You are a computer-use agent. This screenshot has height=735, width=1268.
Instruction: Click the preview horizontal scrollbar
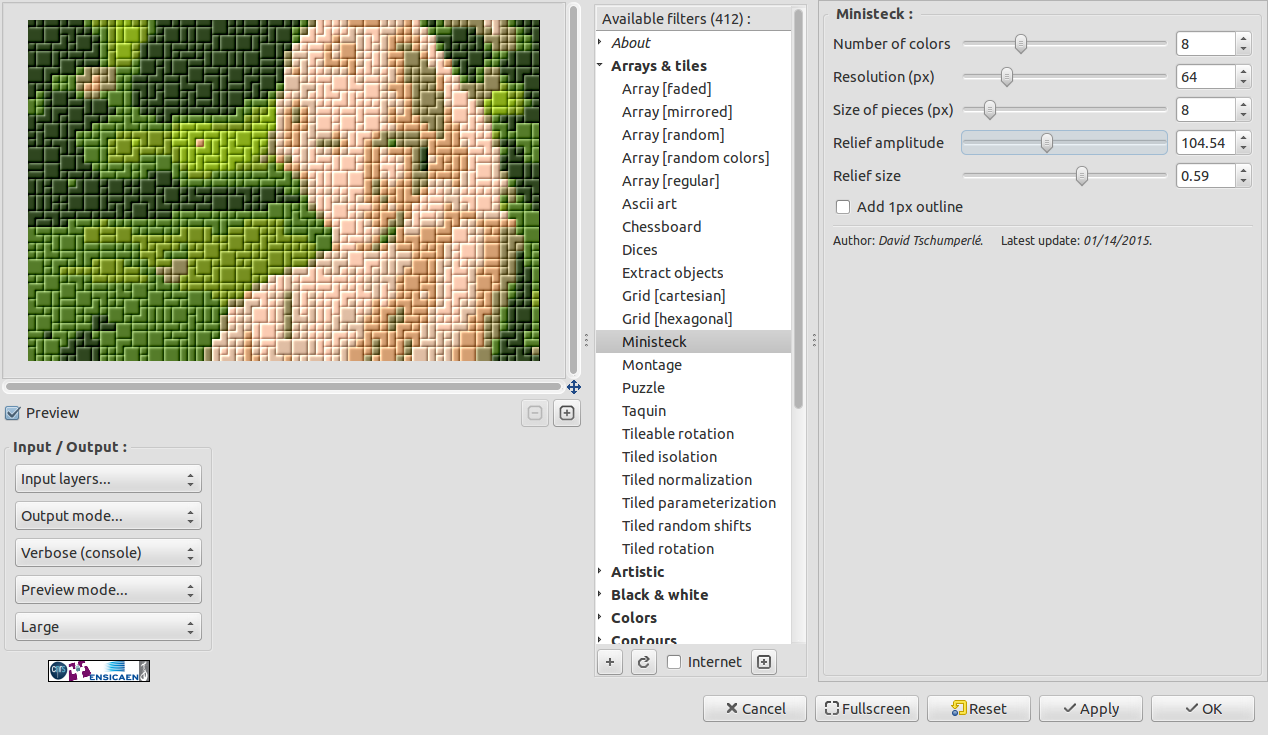pos(283,386)
